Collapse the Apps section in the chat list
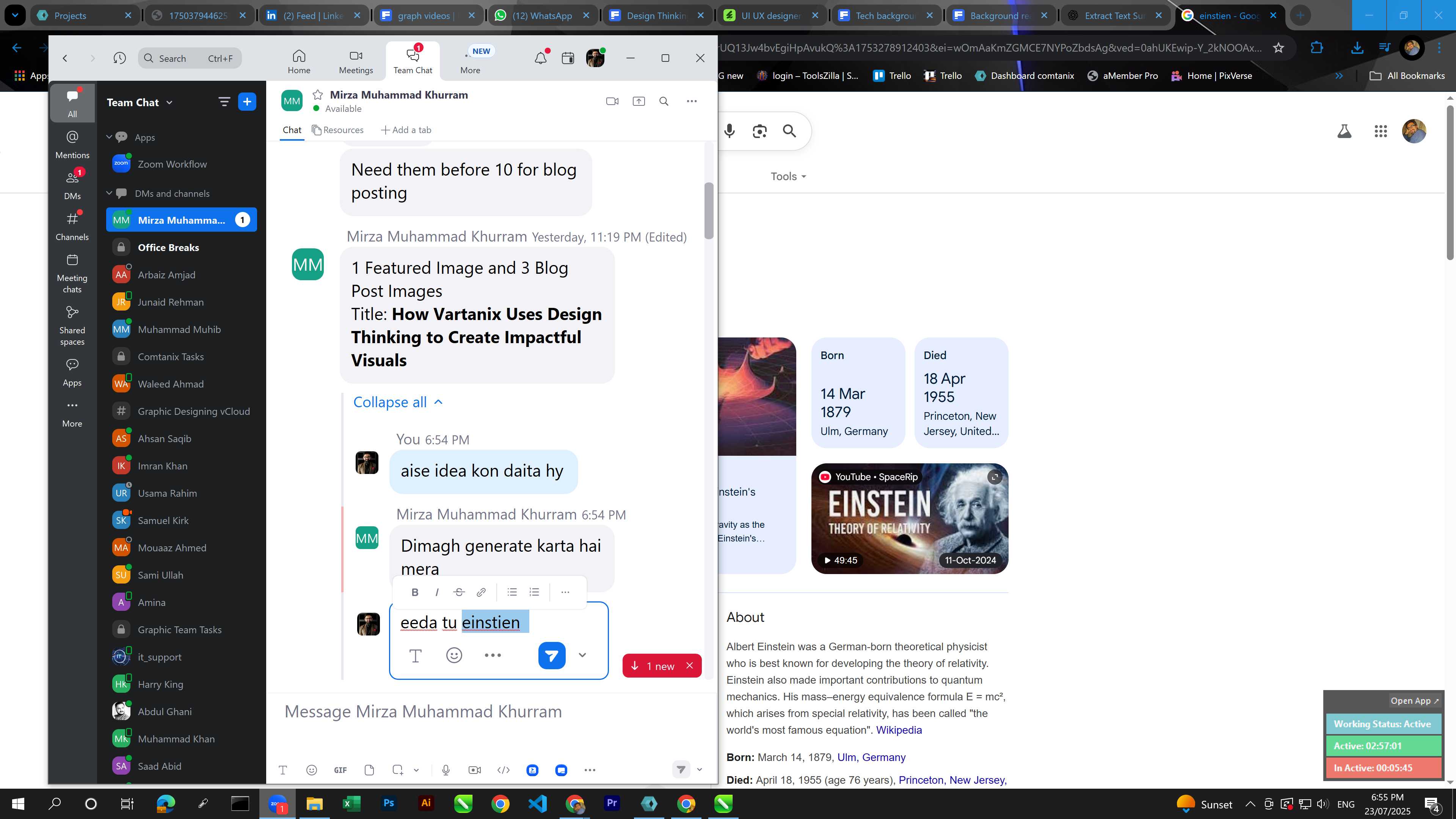Image resolution: width=1456 pixels, height=819 pixels. click(110, 137)
